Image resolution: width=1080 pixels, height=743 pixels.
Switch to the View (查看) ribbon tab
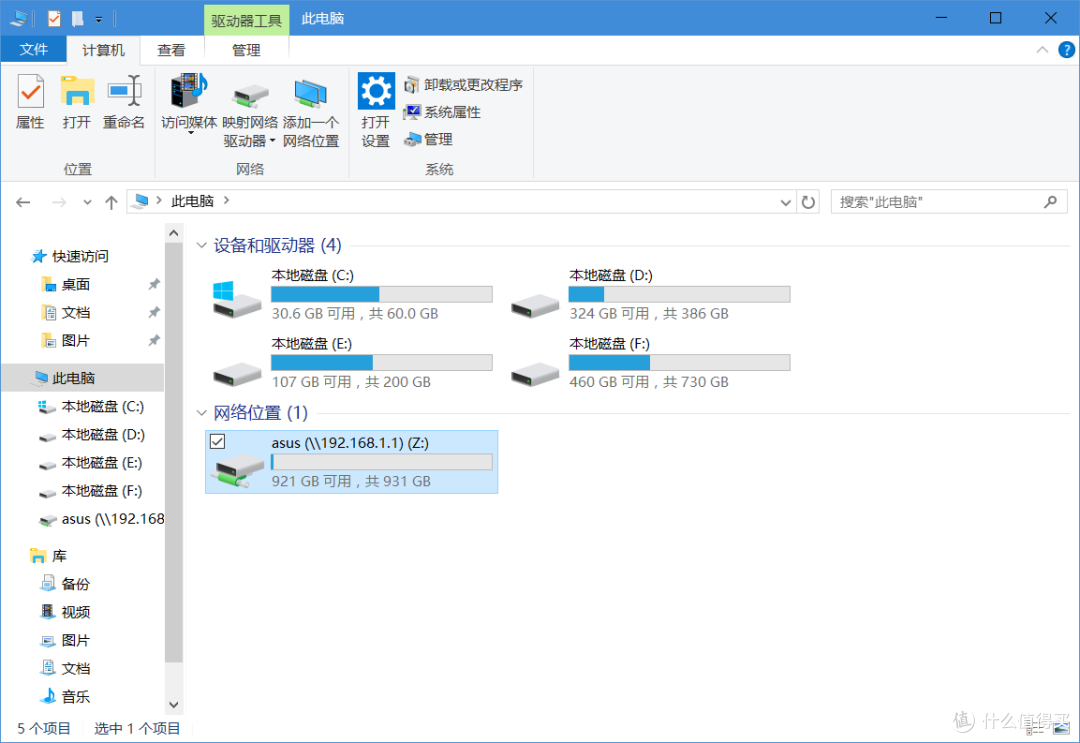172,50
